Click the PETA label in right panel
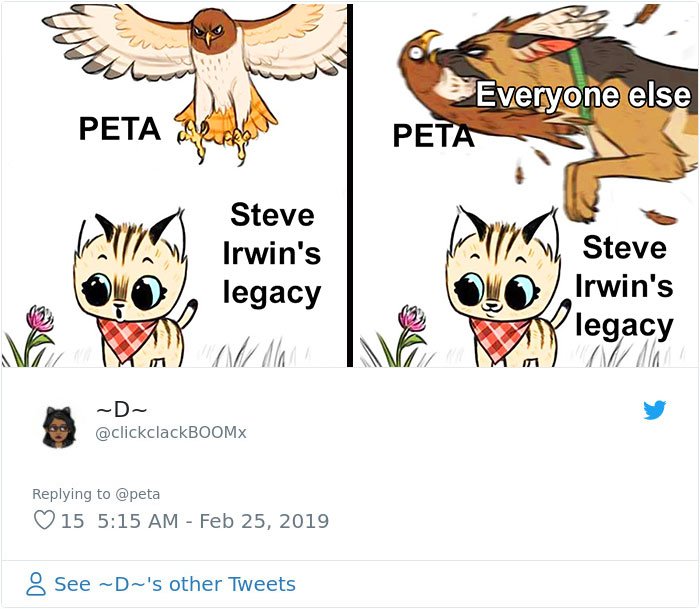 433,136
